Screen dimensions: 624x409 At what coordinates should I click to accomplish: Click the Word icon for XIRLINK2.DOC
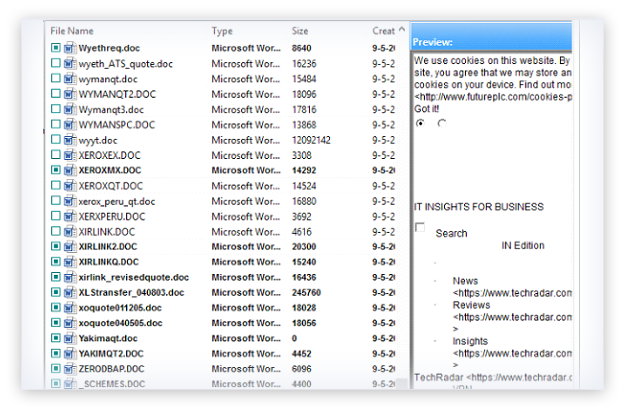pyautogui.click(x=69, y=247)
